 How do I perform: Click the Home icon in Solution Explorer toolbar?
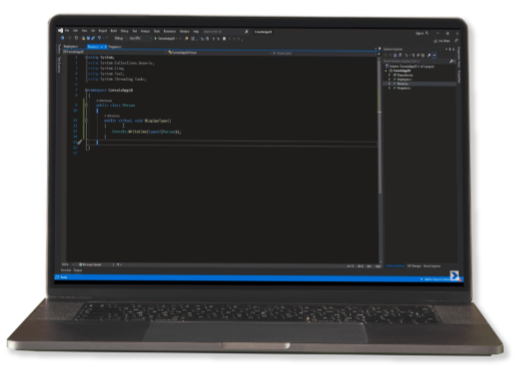395,55
